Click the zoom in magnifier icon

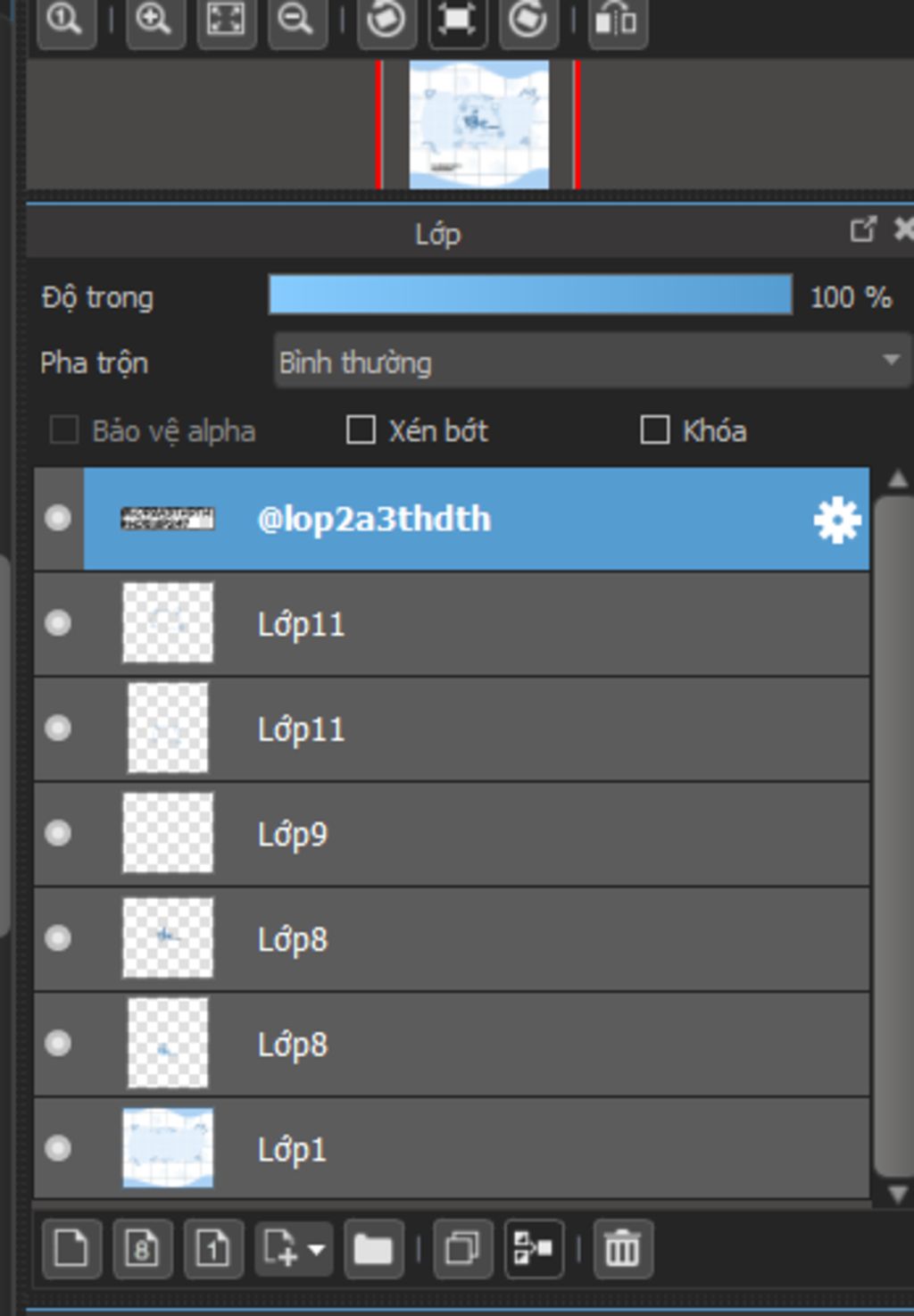point(154,19)
